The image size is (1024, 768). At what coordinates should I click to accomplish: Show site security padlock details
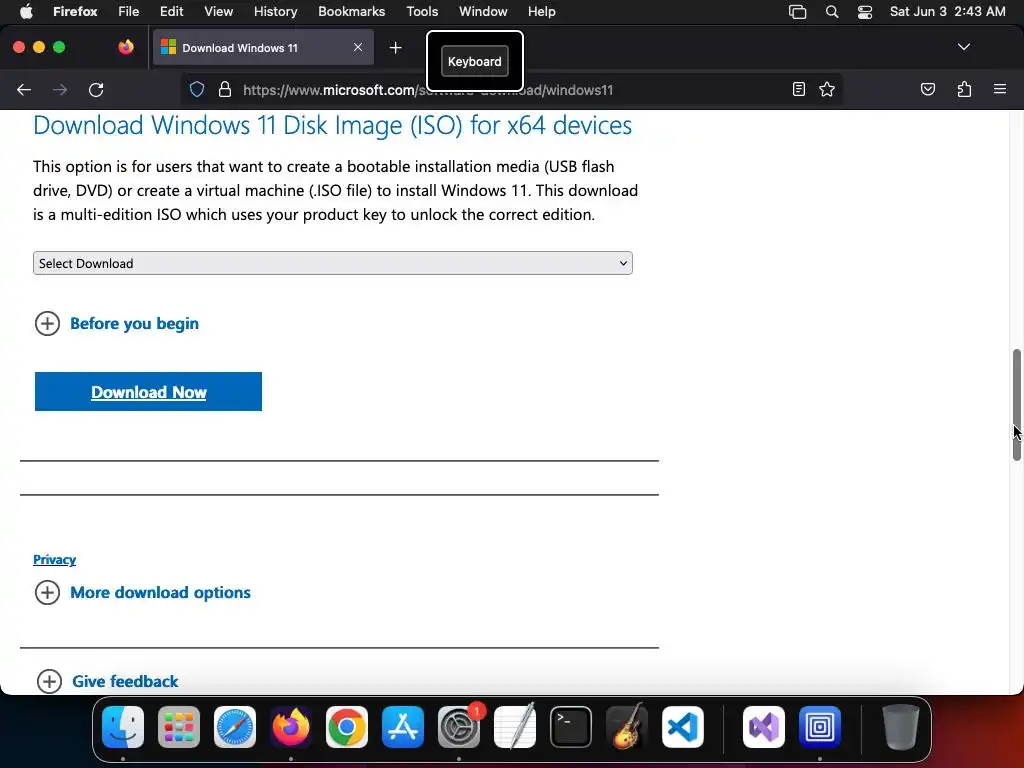(225, 89)
